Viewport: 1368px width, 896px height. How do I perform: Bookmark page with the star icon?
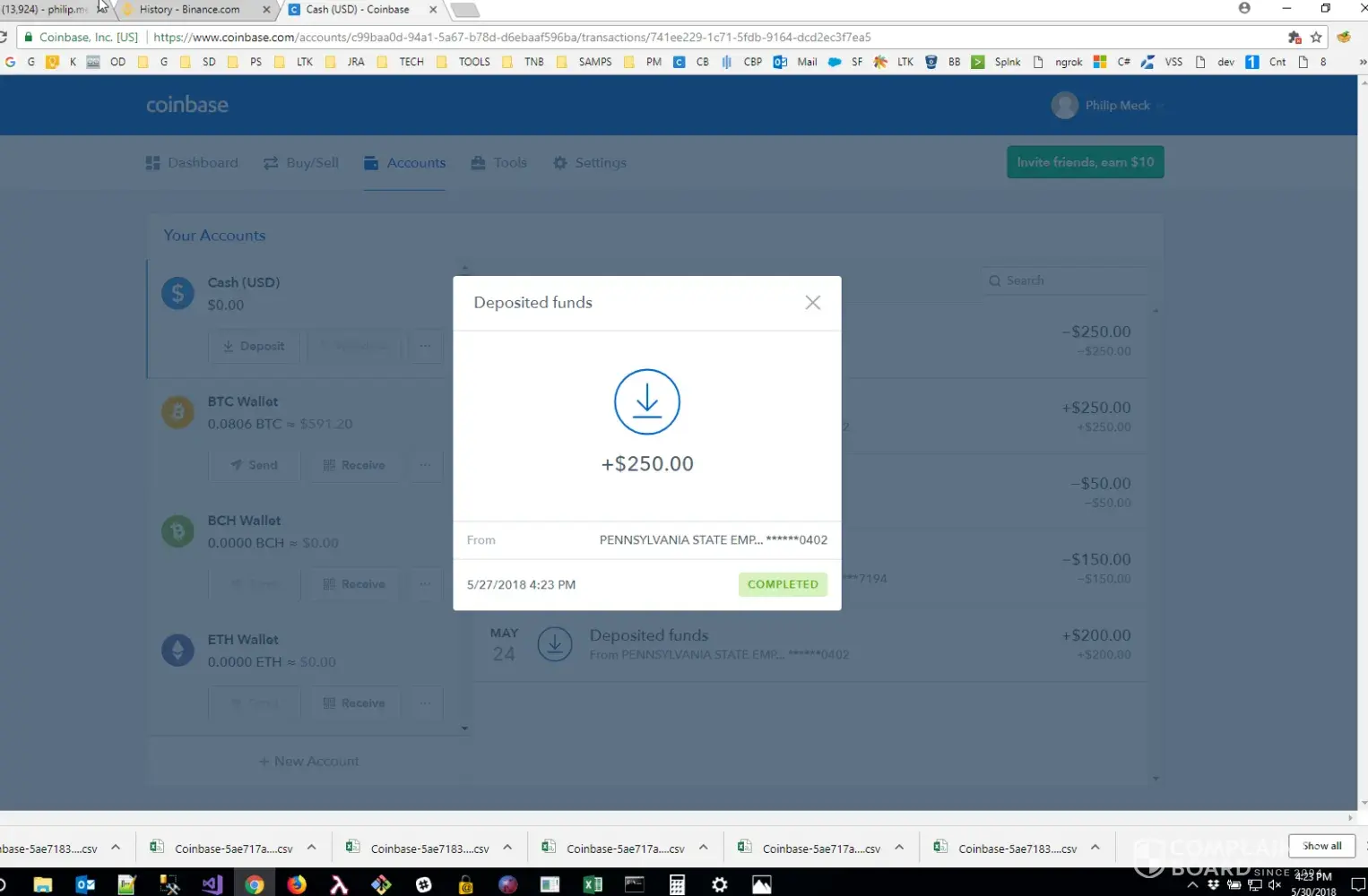click(x=1316, y=38)
